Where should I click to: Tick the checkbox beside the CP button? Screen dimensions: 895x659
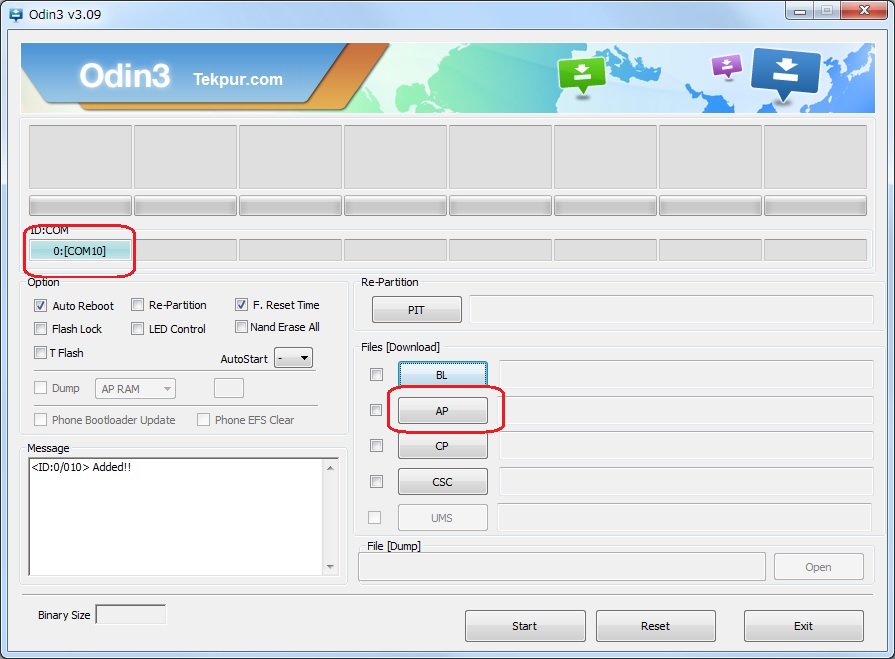tap(376, 446)
